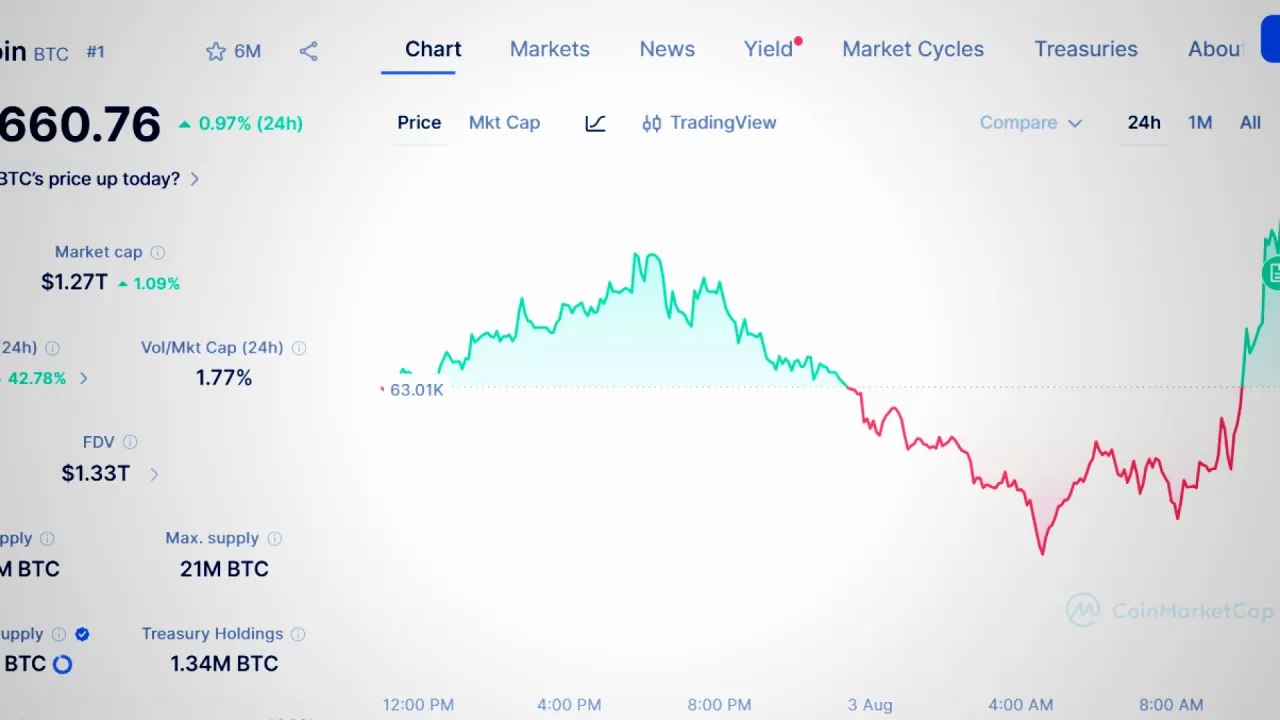This screenshot has height=720, width=1280.
Task: Click Vol/Mkt Cap info icon
Action: [298, 348]
